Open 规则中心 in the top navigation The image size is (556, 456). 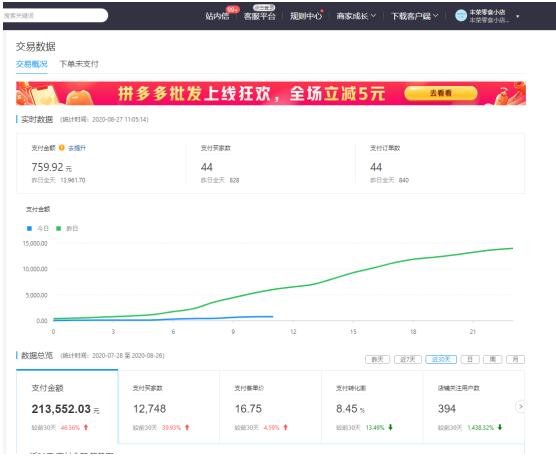[x=306, y=16]
